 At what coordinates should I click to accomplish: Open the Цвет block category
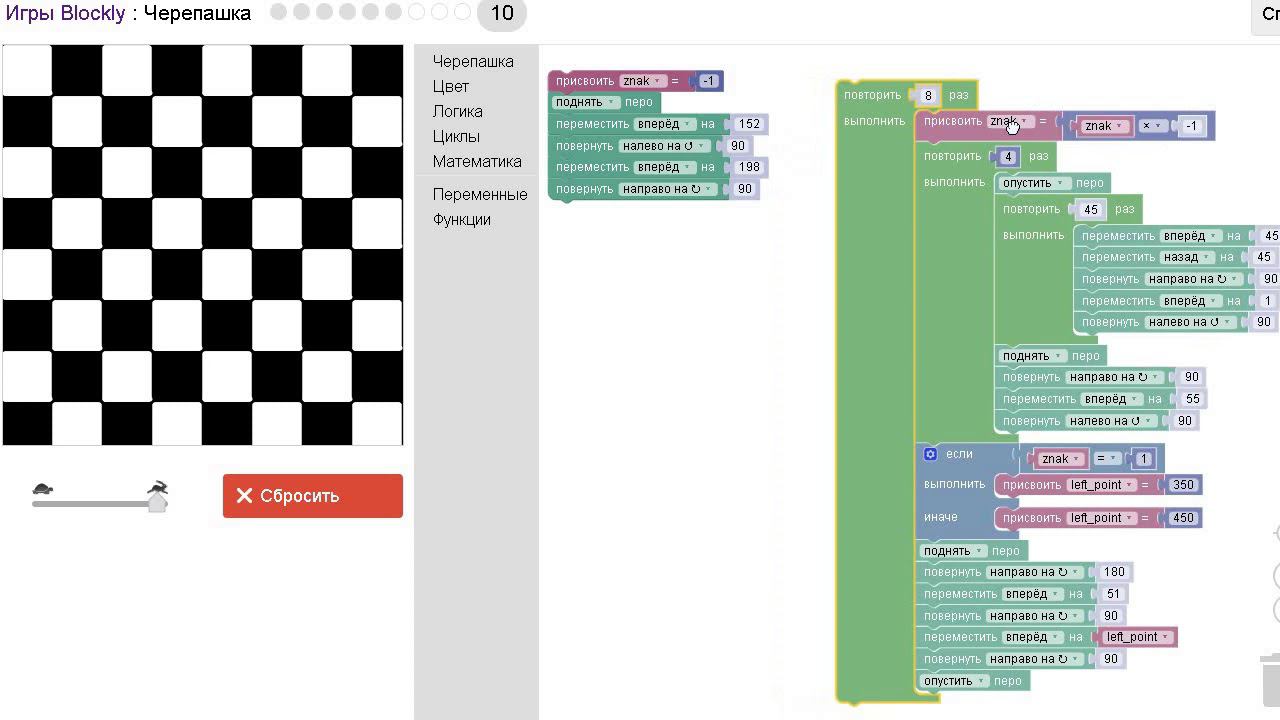point(451,86)
